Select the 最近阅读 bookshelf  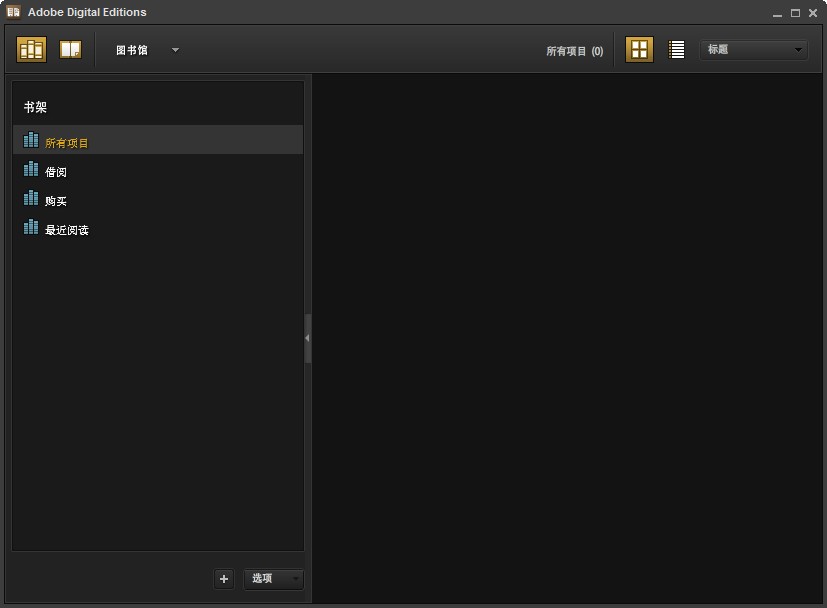pyautogui.click(x=158, y=227)
